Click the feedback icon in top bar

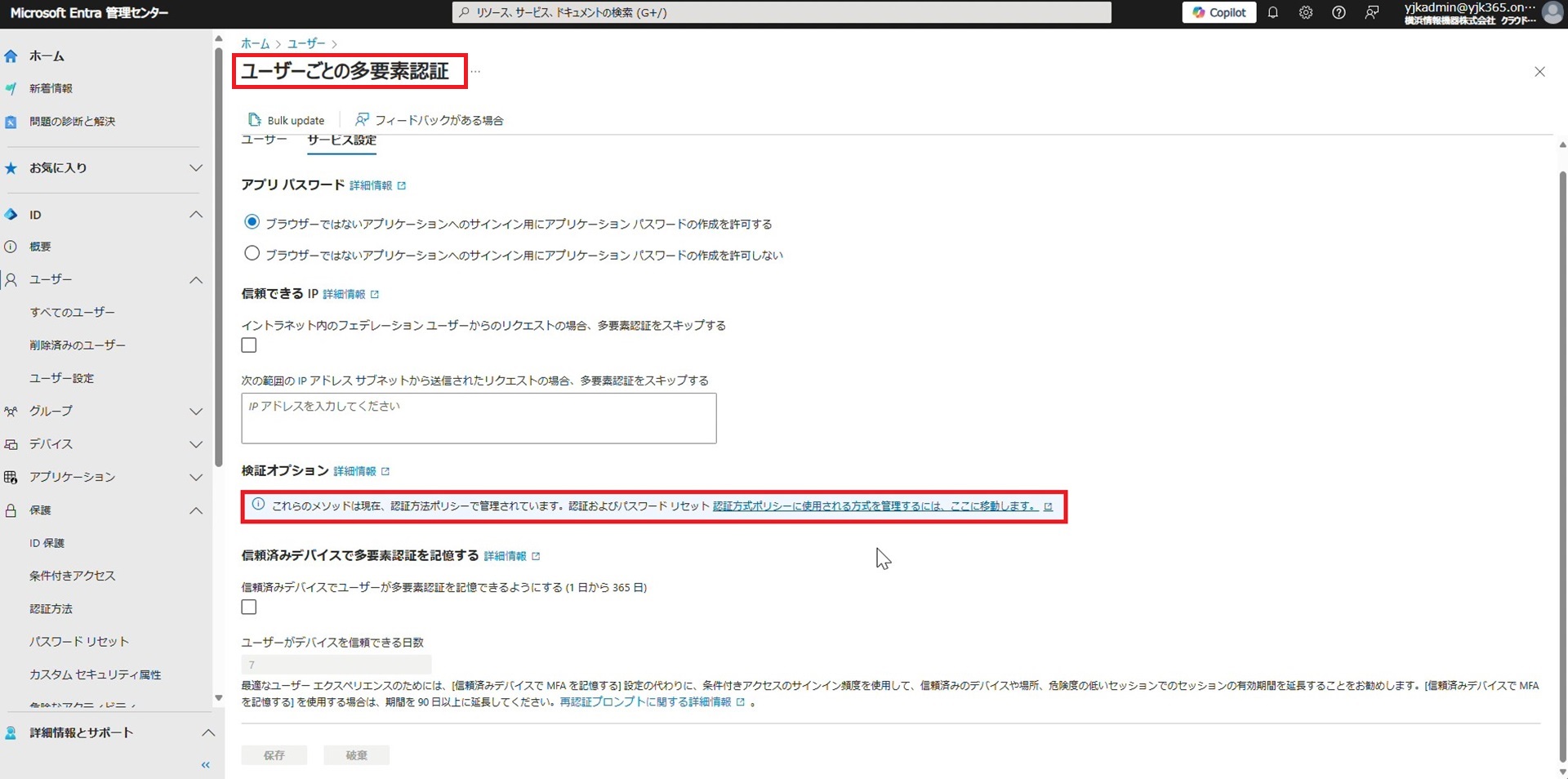(1372, 12)
